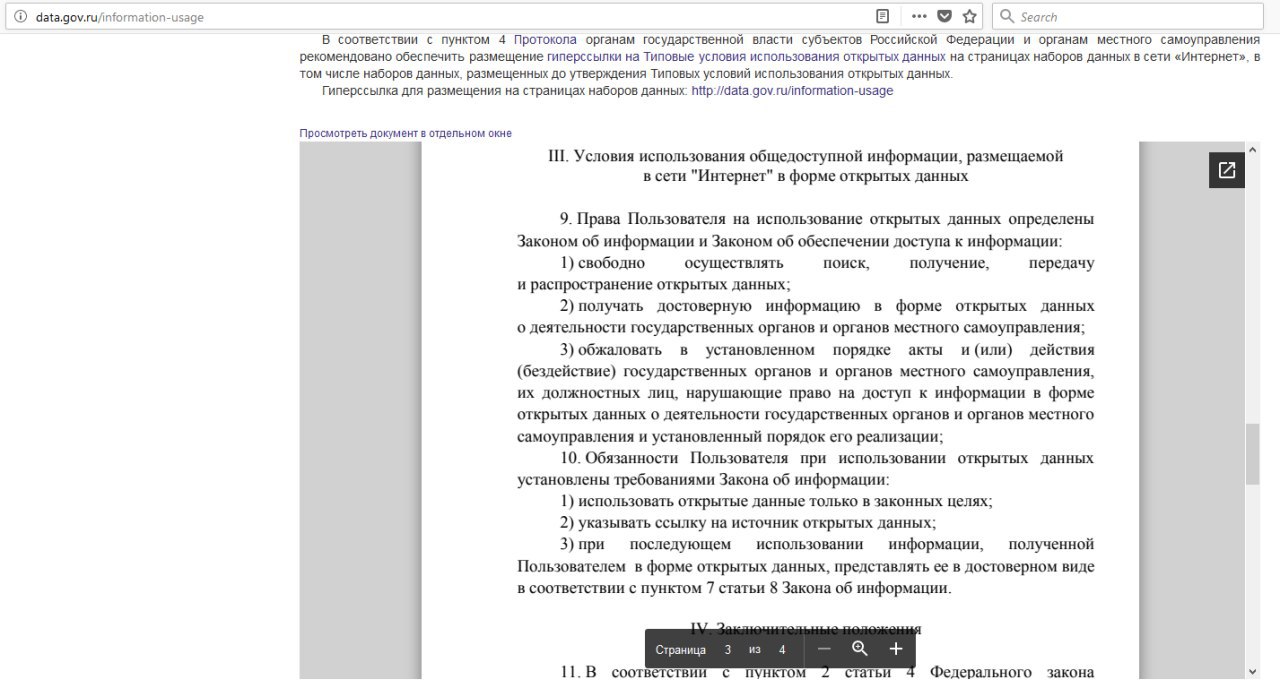Click 1) использовать открытые данные только в законных целях
Image resolution: width=1280 pixels, height=688 pixels.
pos(776,501)
